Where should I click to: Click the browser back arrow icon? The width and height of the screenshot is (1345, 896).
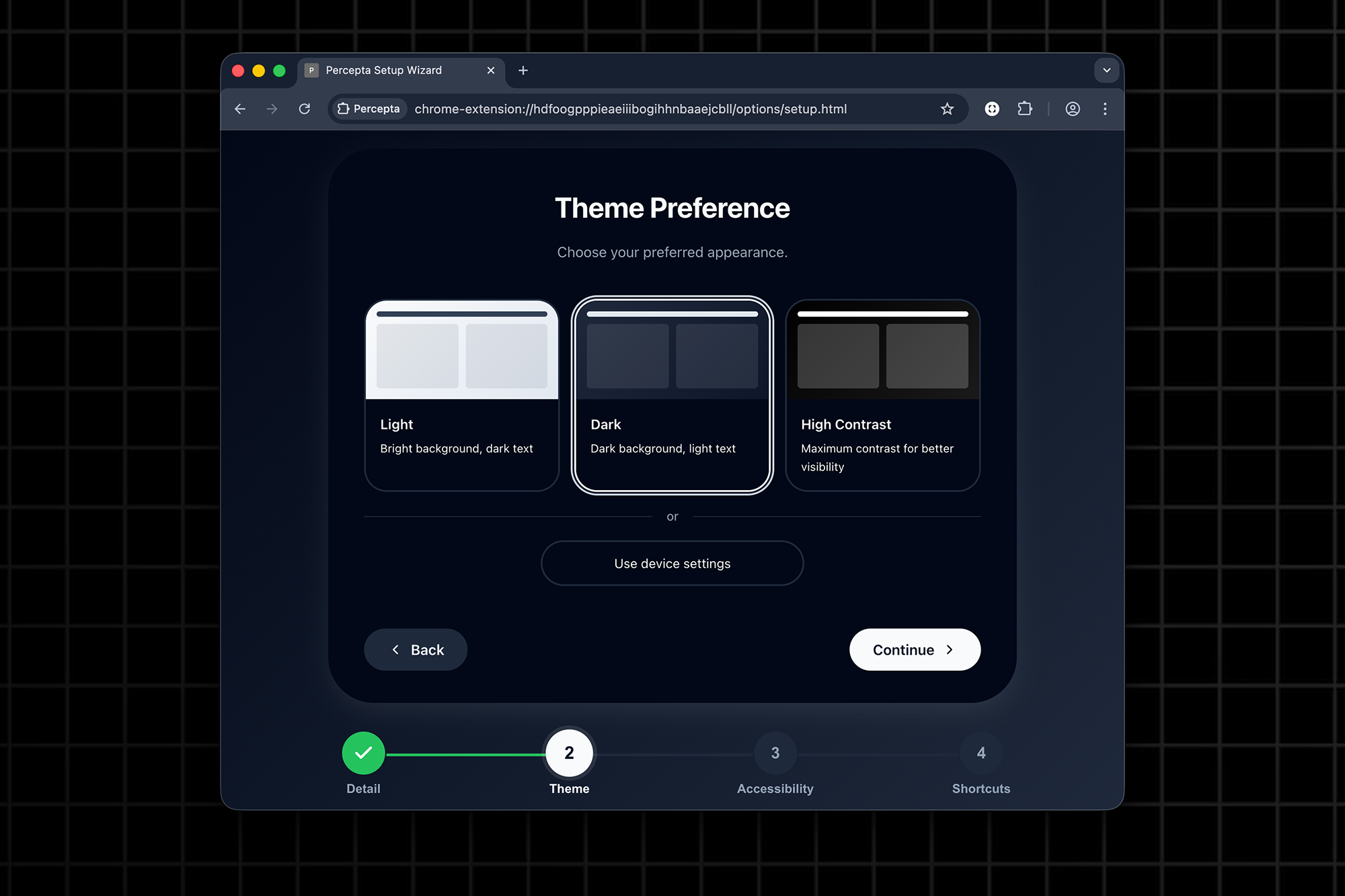[x=240, y=109]
